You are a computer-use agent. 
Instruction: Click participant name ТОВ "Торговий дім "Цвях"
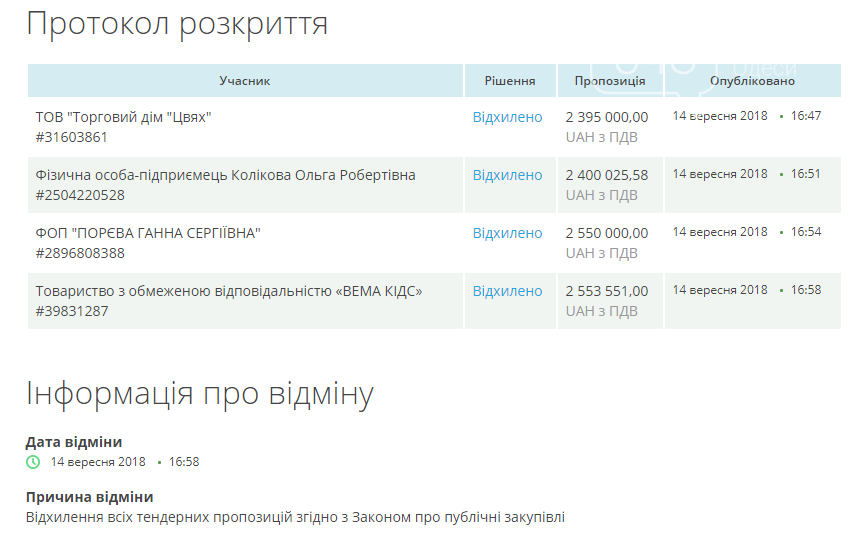coord(123,117)
